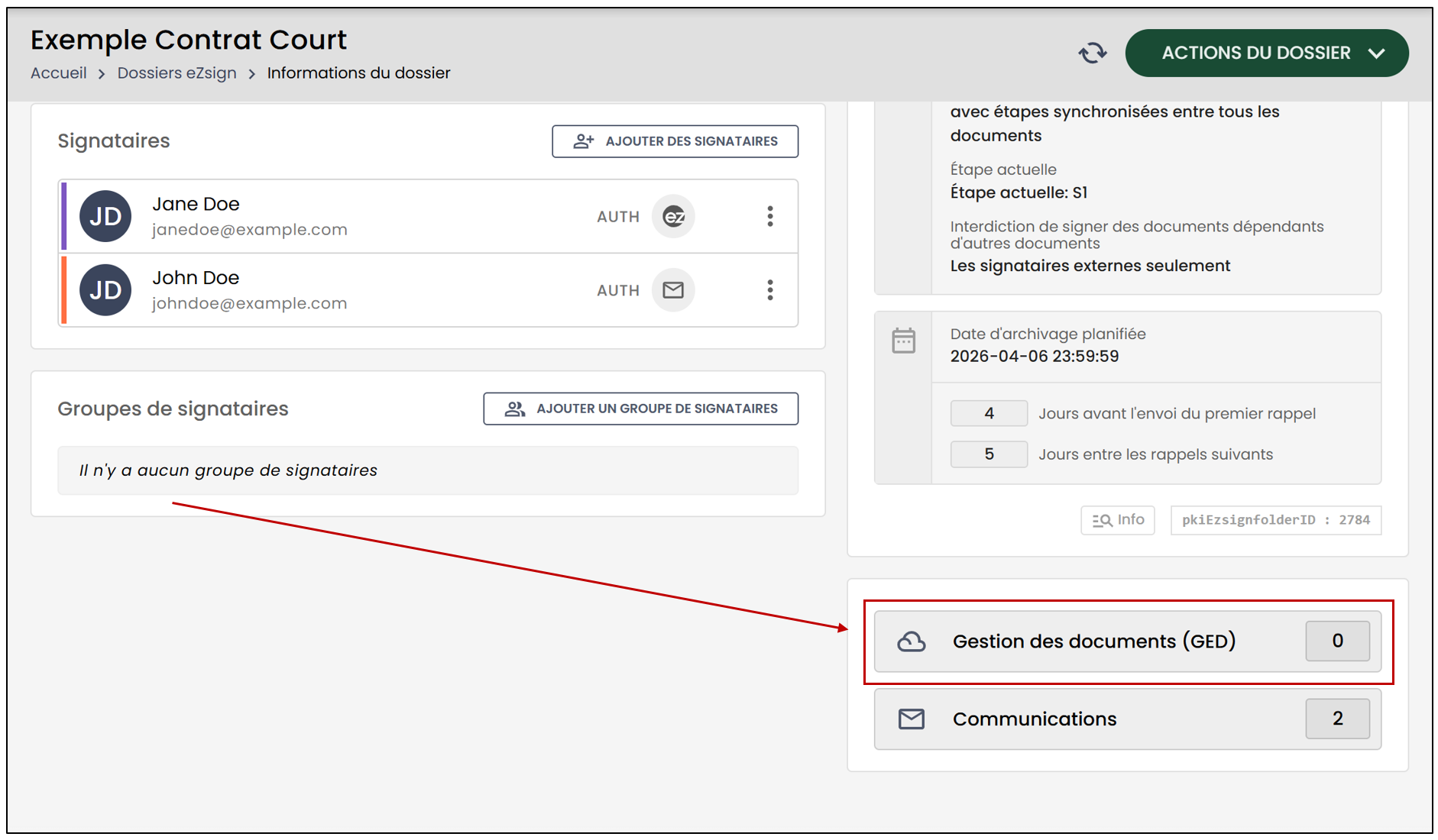This screenshot has width=1438, height=840.
Task: Open the Gestion des documents (GED) section
Action: [x=1128, y=641]
